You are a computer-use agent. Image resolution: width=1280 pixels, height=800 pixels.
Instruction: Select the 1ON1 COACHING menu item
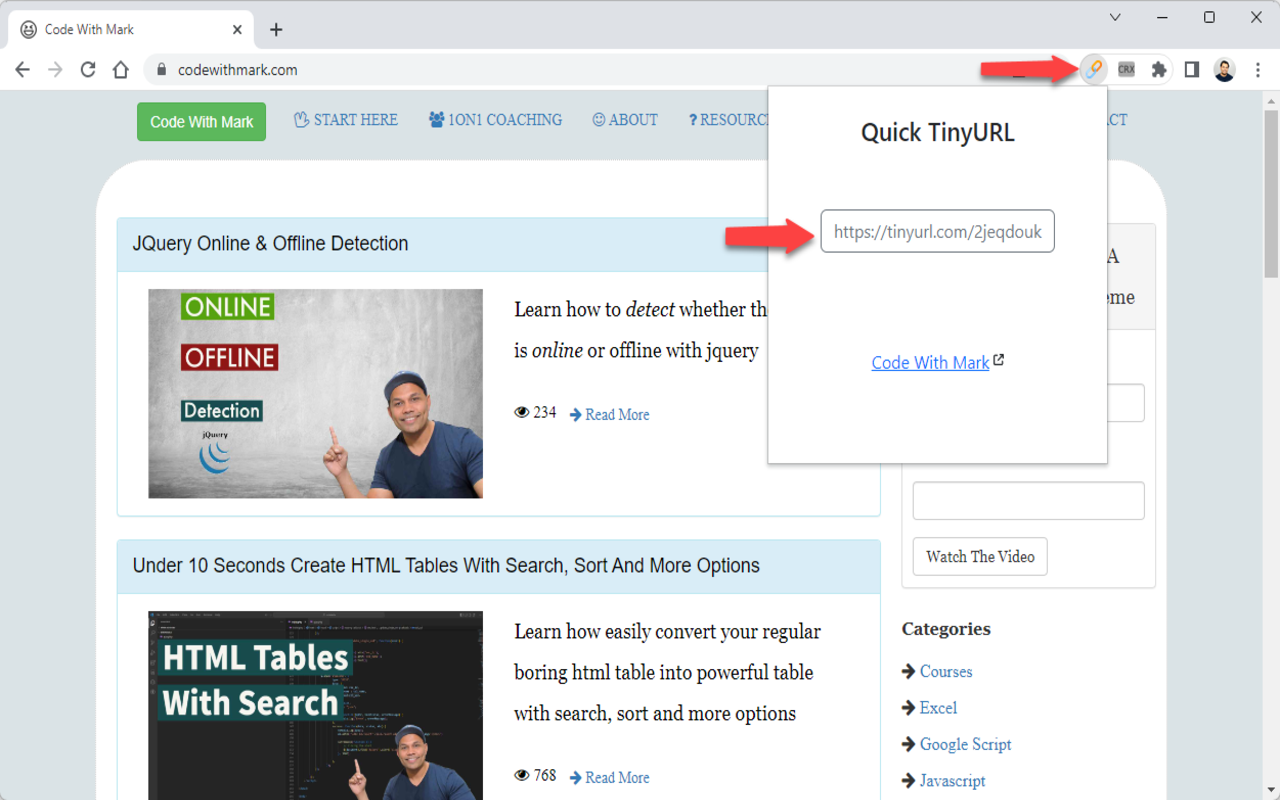[495, 119]
